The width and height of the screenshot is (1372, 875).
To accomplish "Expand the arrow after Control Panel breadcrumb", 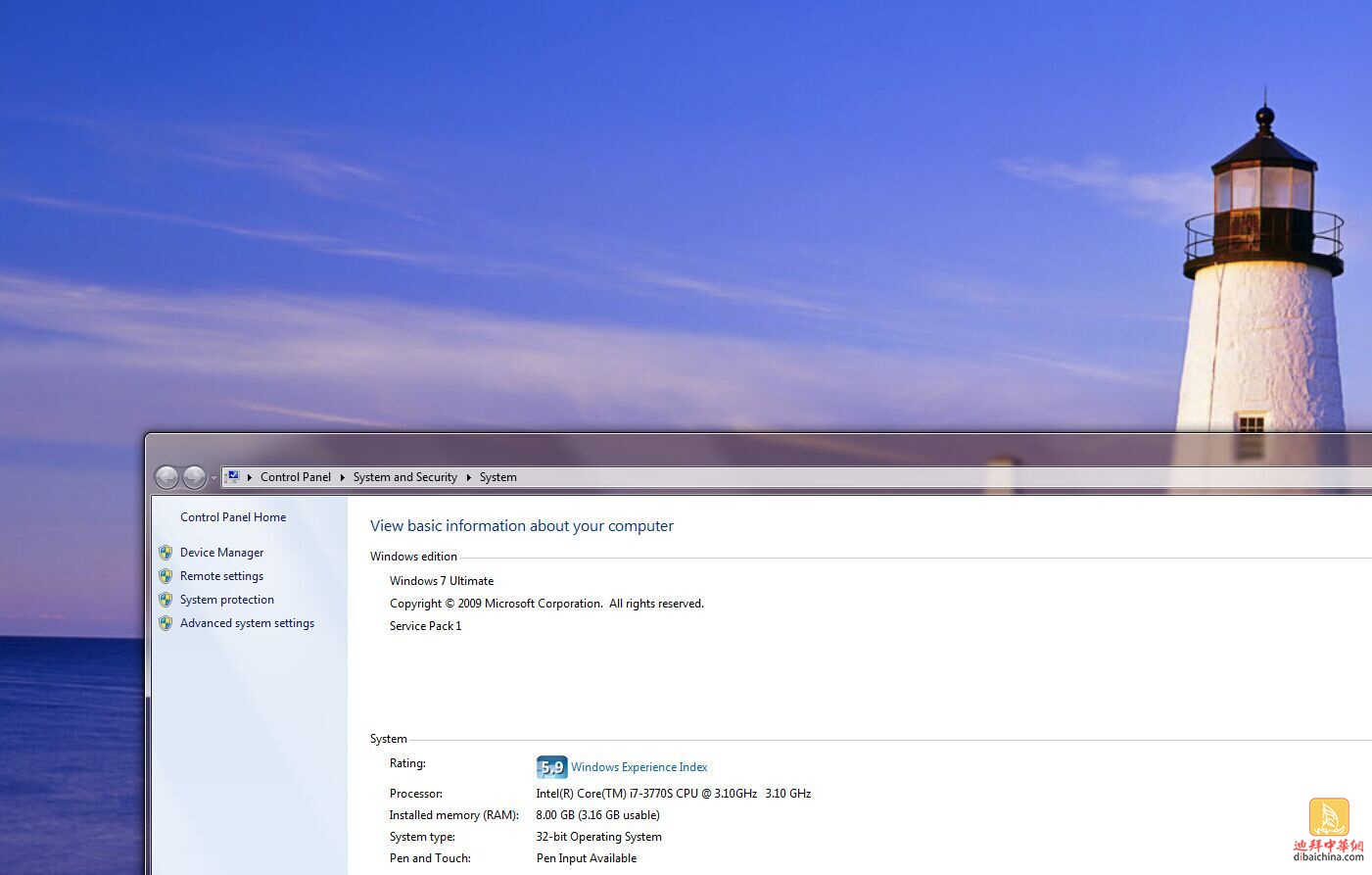I will [x=342, y=477].
